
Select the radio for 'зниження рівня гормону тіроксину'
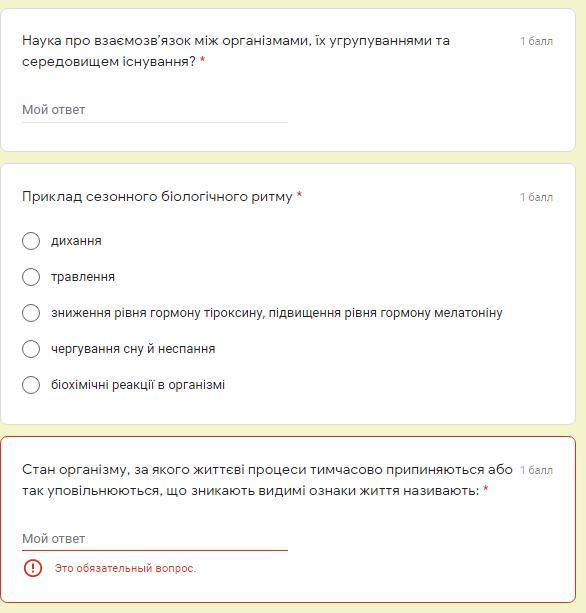[x=31, y=313]
